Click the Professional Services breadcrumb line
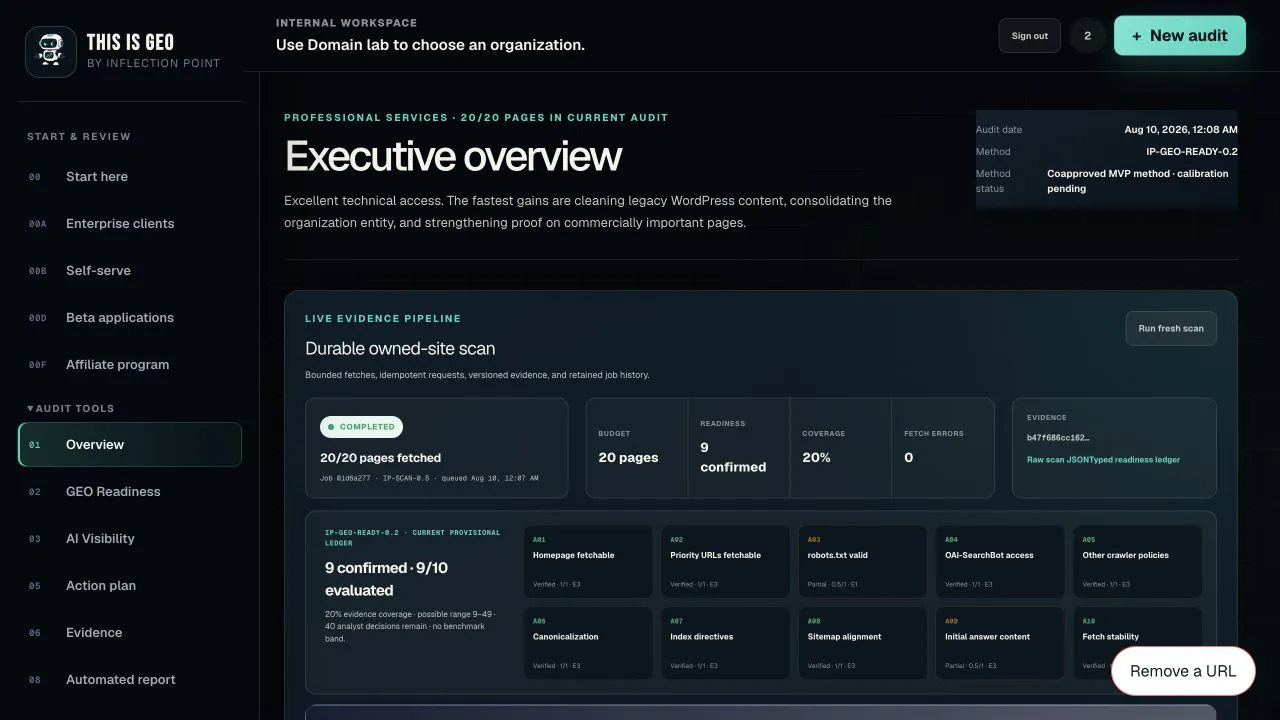The height and width of the screenshot is (720, 1280). pyautogui.click(x=476, y=118)
